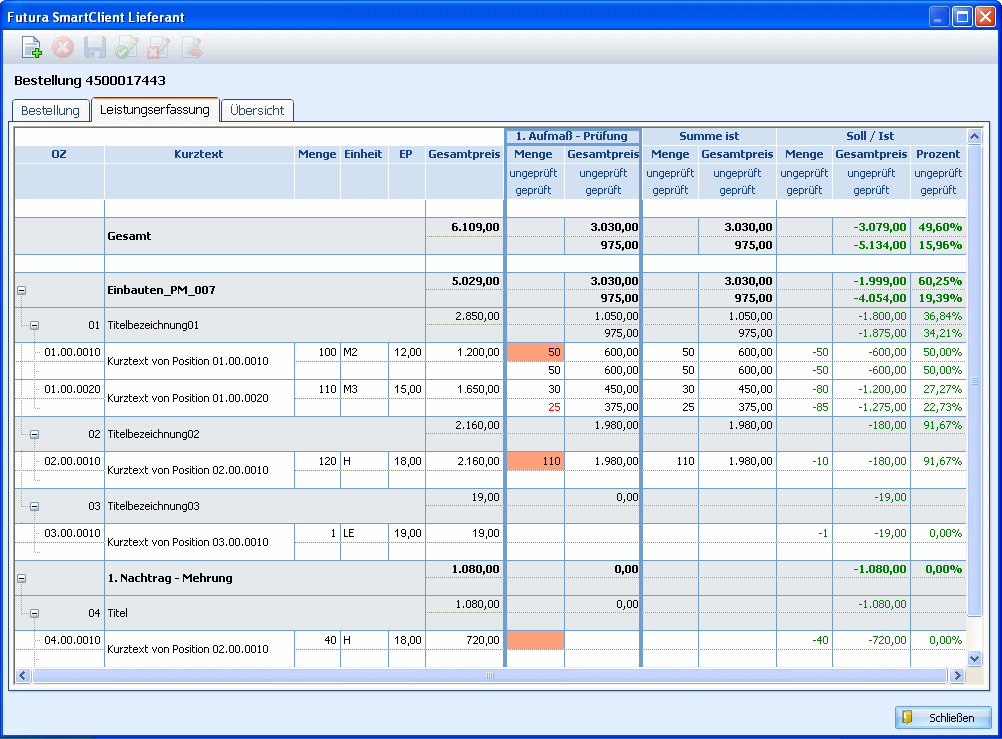Select the Leistungserfassung tab
1002x739 pixels.
[x=154, y=110]
